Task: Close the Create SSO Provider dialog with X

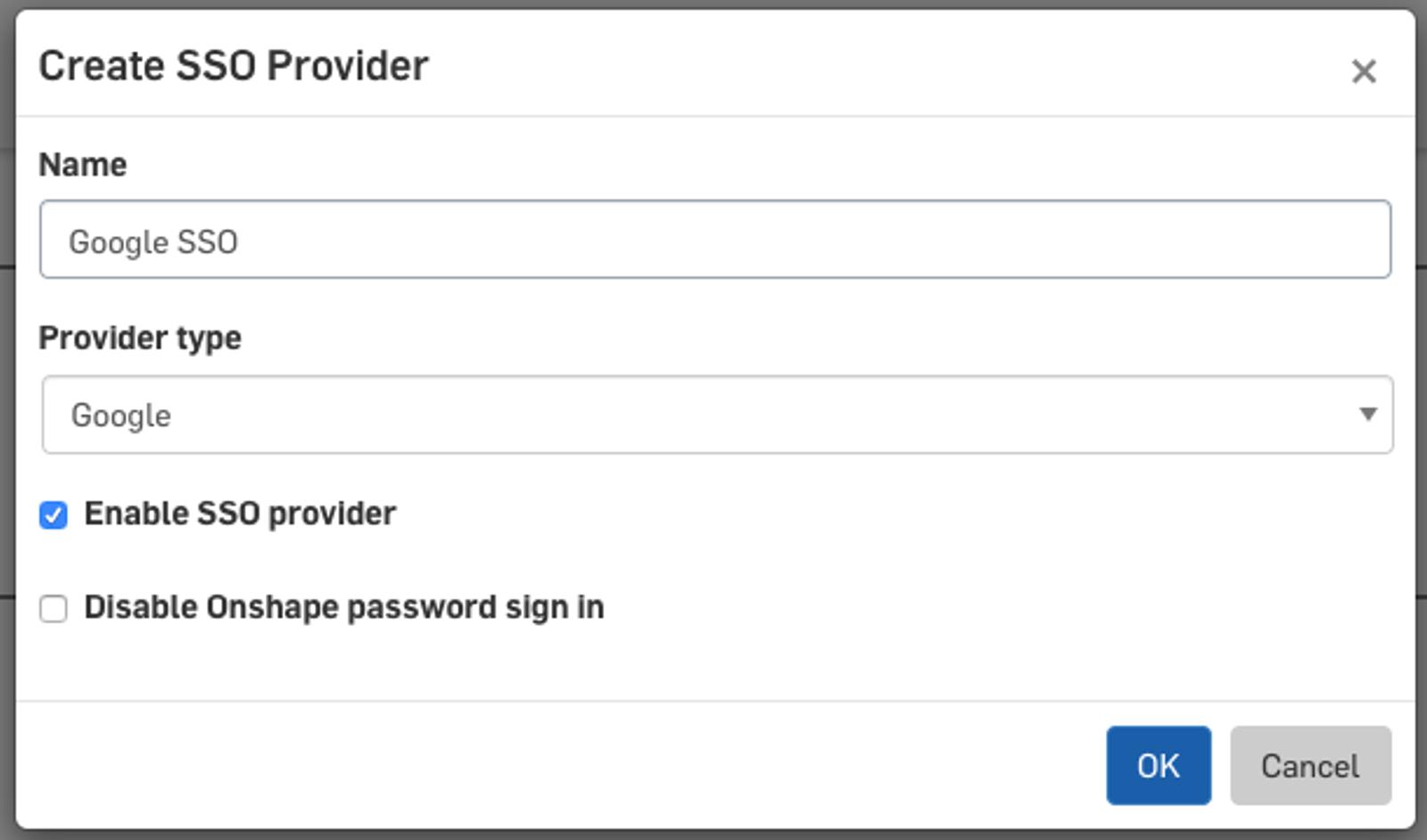Action: (x=1363, y=71)
